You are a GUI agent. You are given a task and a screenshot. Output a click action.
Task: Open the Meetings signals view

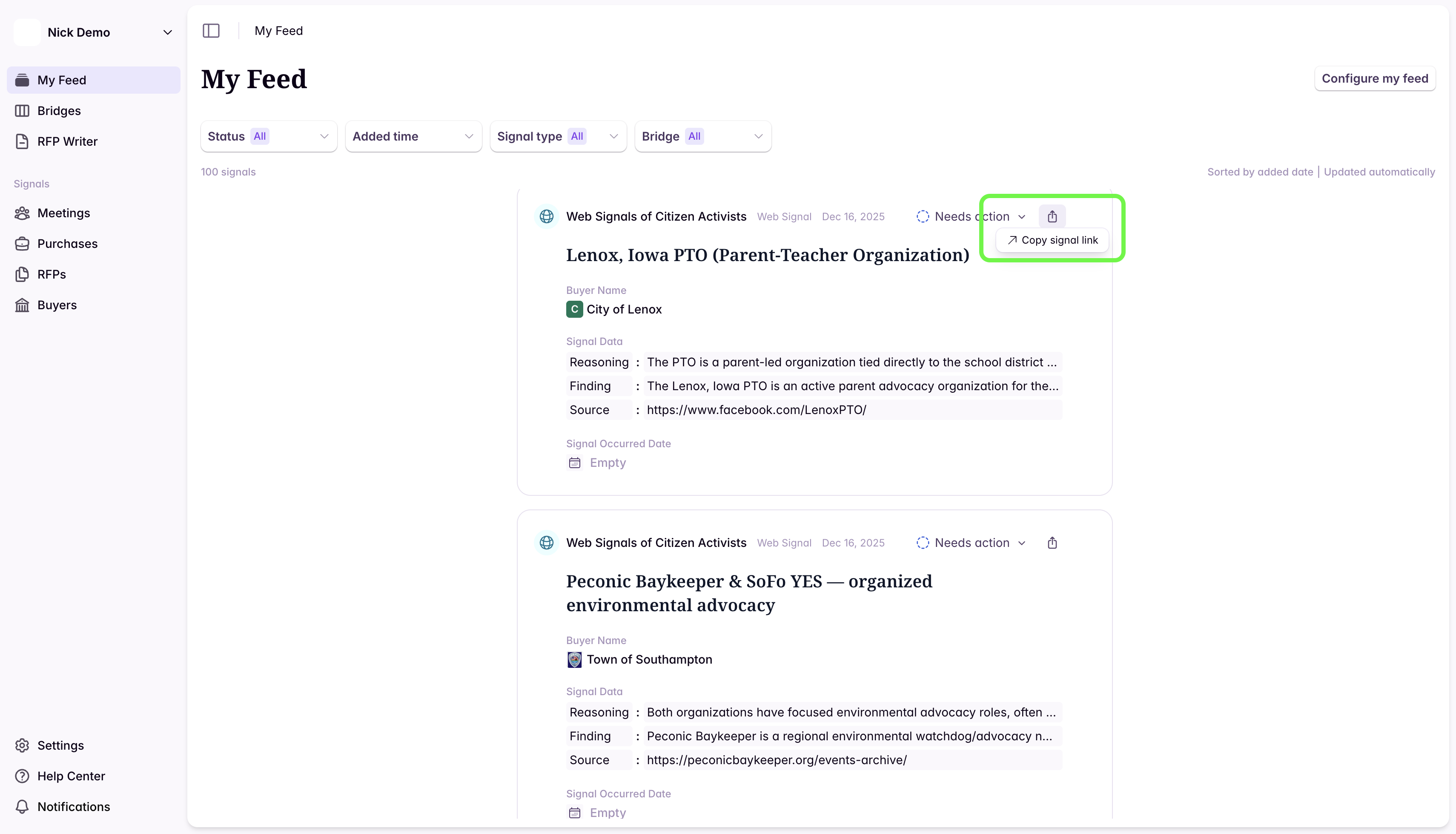pyautogui.click(x=63, y=213)
